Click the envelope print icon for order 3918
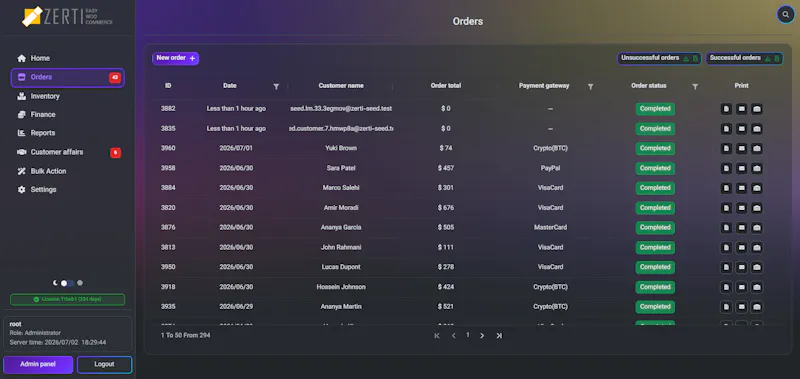The height and width of the screenshot is (379, 800). pyautogui.click(x=741, y=287)
